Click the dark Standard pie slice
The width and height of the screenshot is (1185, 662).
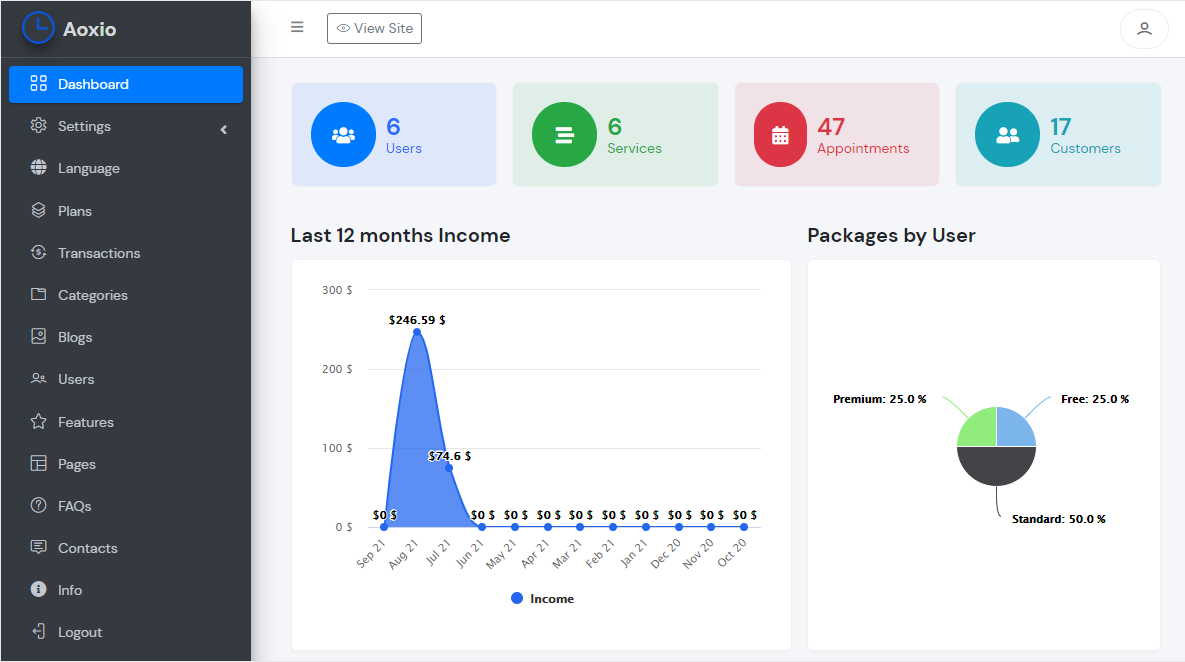click(x=996, y=466)
